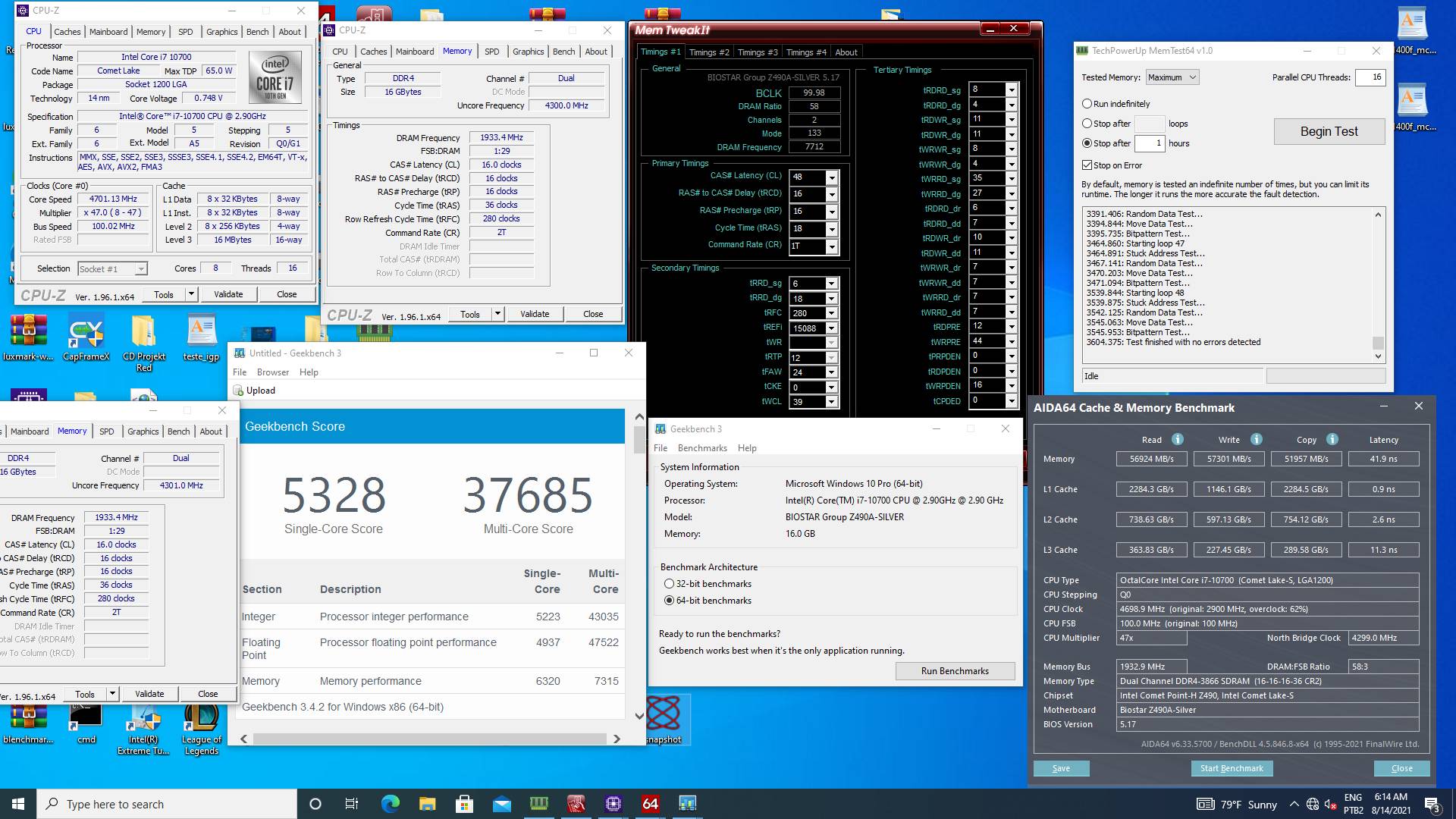
Task: Select the 32-bit benchmarks radio button
Action: (x=669, y=584)
